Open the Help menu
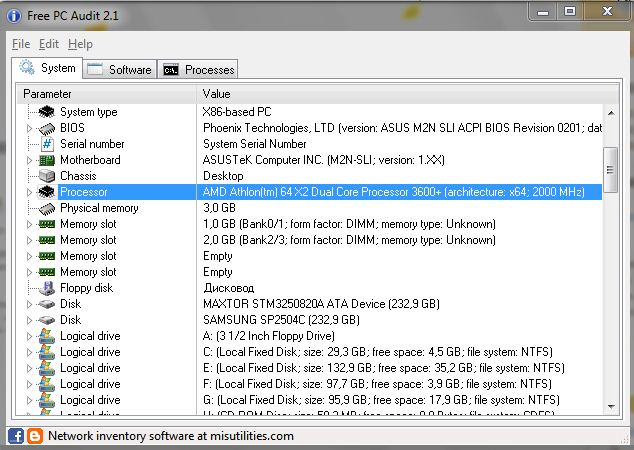This screenshot has width=634, height=450. point(80,44)
